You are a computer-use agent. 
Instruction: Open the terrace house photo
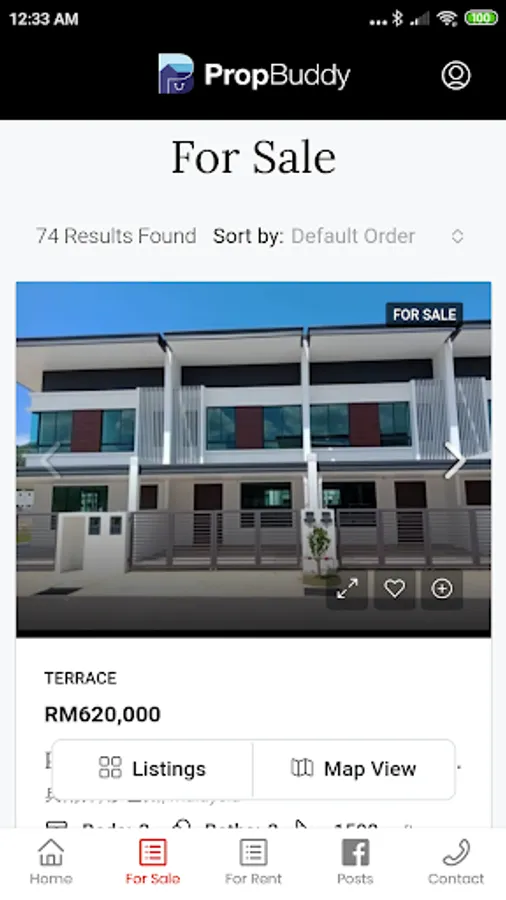coord(254,459)
